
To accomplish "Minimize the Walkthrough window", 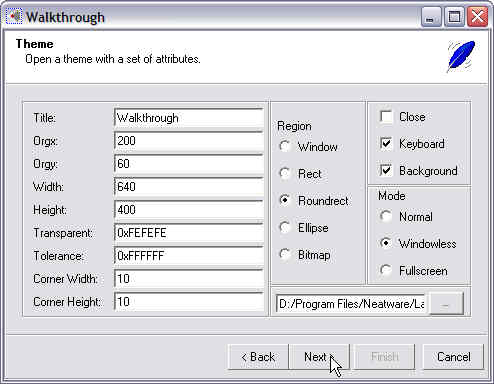I will click(x=431, y=17).
